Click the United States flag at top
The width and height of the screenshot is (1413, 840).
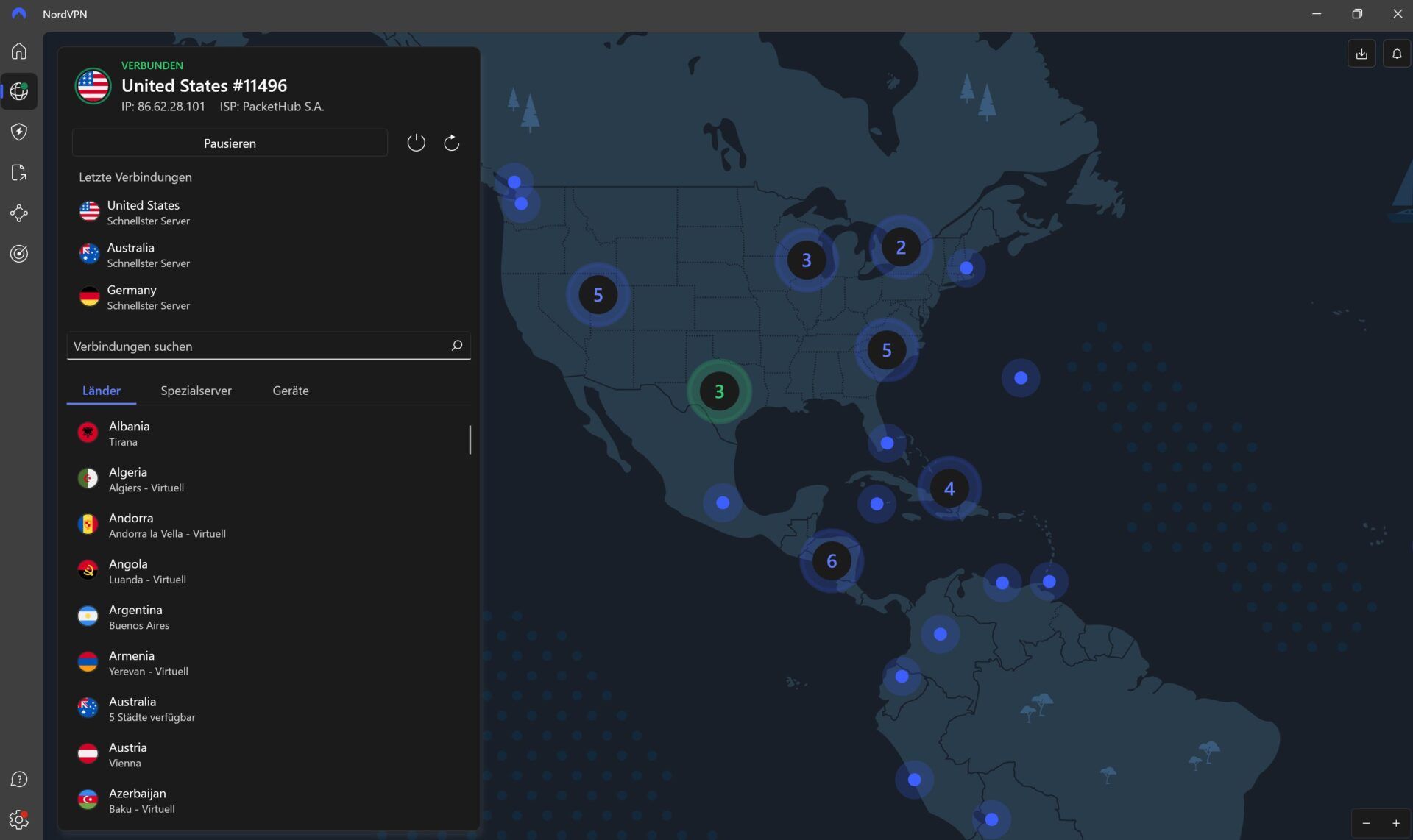[x=93, y=86]
